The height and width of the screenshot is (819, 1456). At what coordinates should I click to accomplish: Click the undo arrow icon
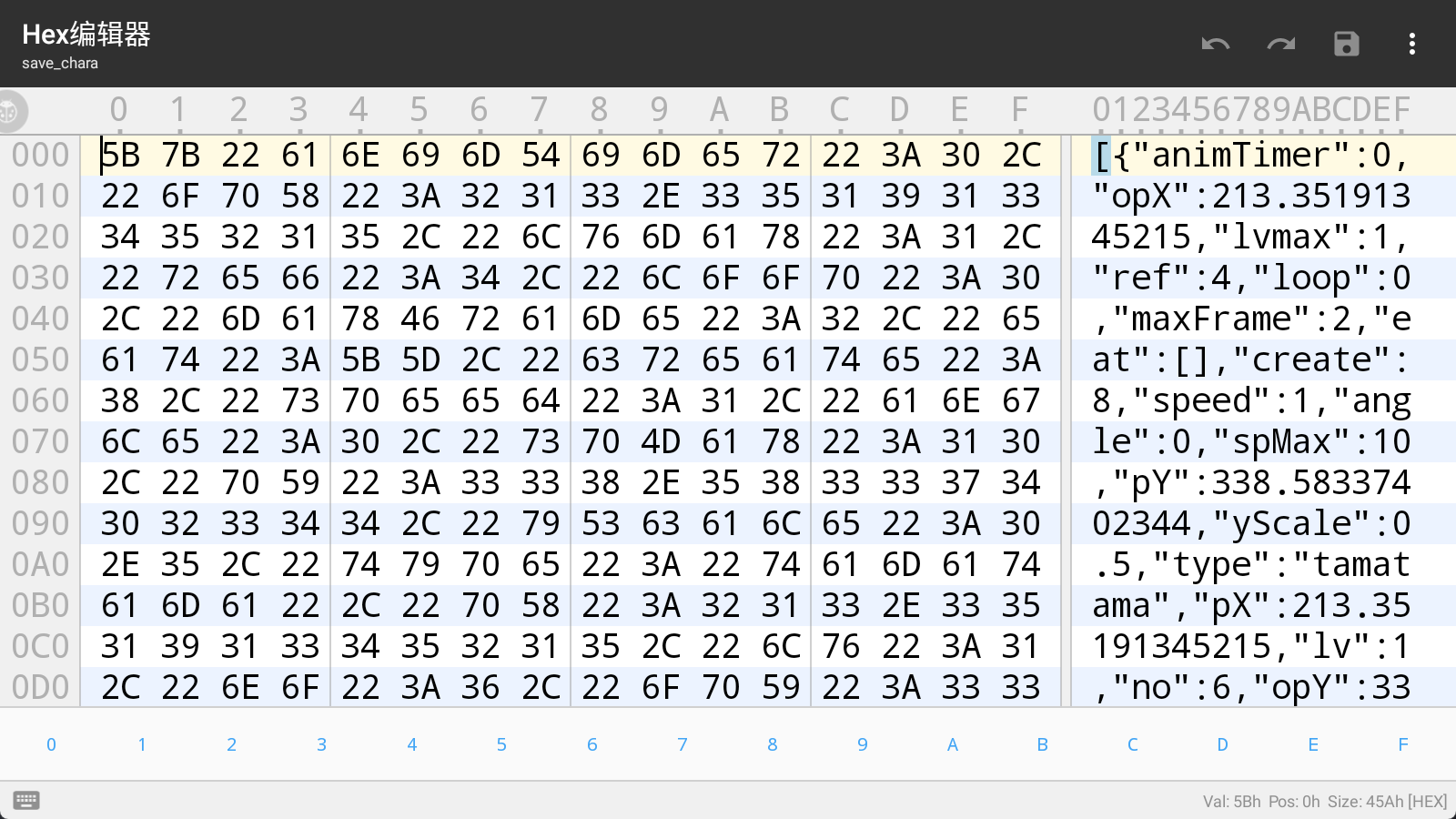pyautogui.click(x=1216, y=44)
